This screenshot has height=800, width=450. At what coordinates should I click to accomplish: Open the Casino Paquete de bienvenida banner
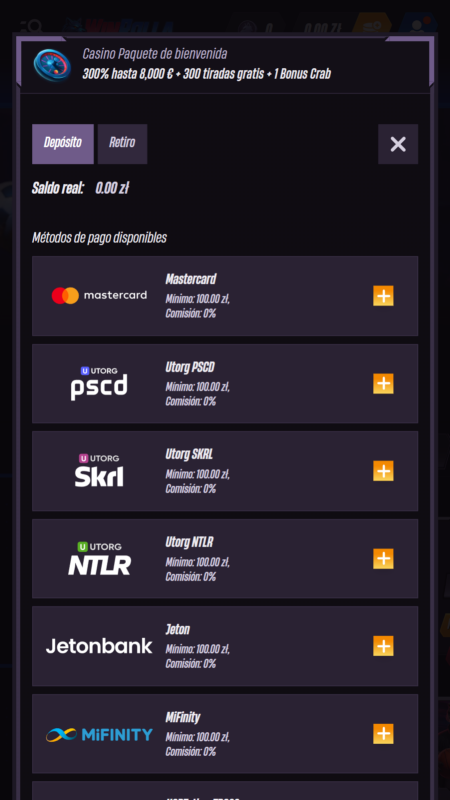tap(226, 64)
